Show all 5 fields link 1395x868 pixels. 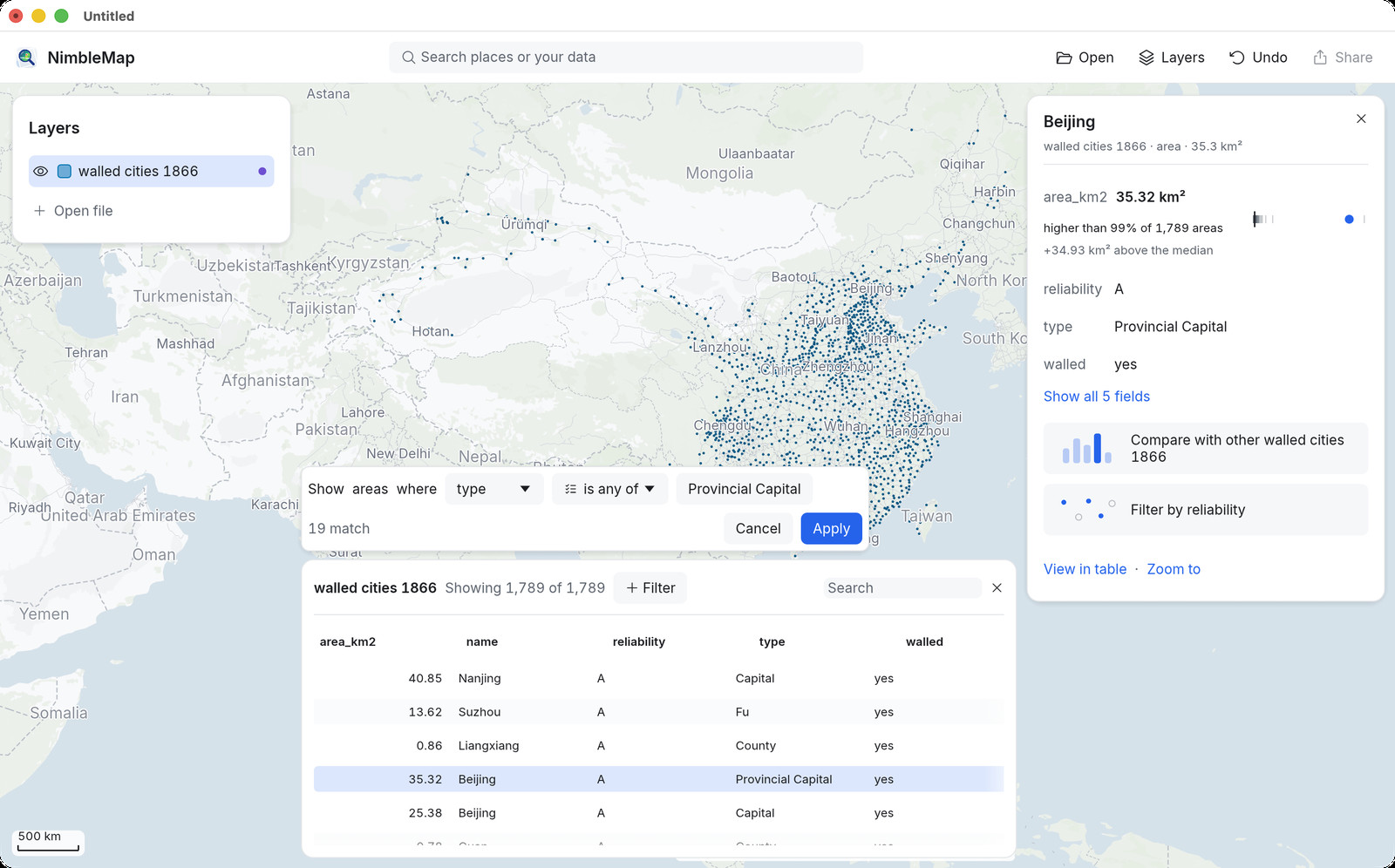click(1097, 397)
